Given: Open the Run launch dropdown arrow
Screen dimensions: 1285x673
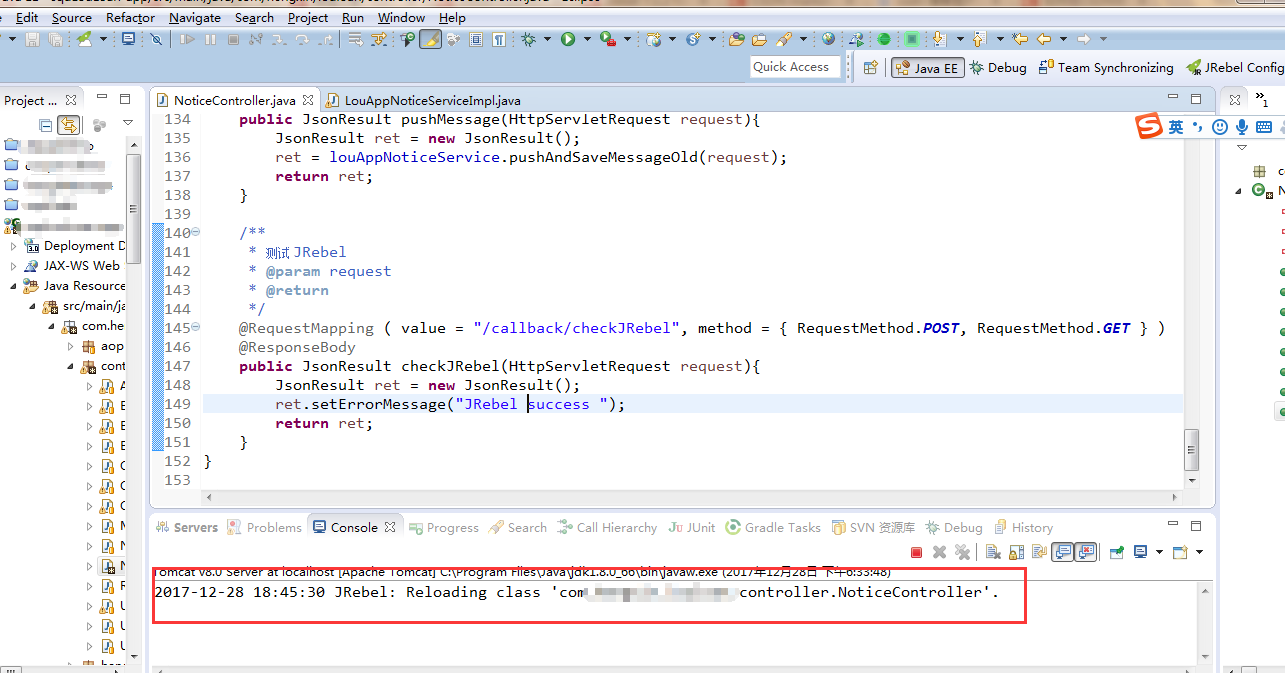Looking at the screenshot, I should (588, 39).
